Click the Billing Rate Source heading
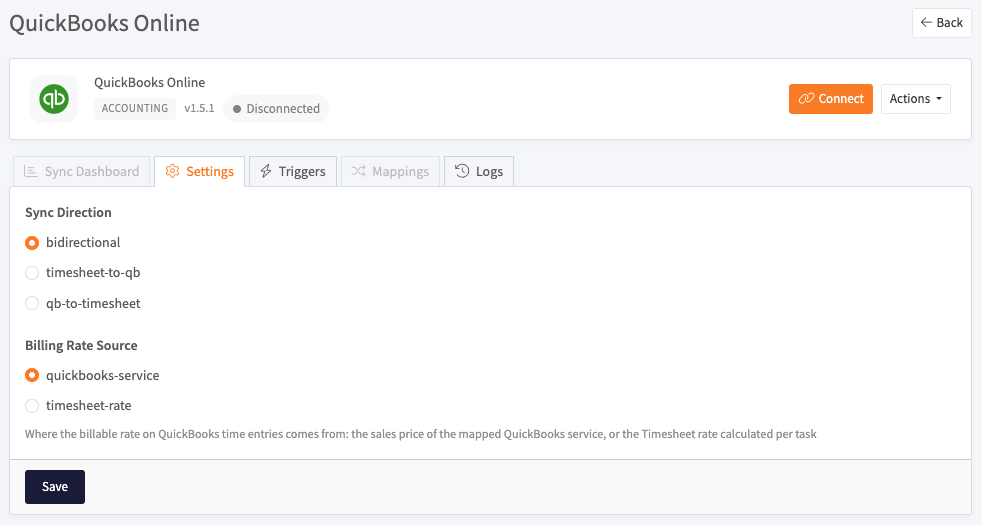 (x=81, y=345)
